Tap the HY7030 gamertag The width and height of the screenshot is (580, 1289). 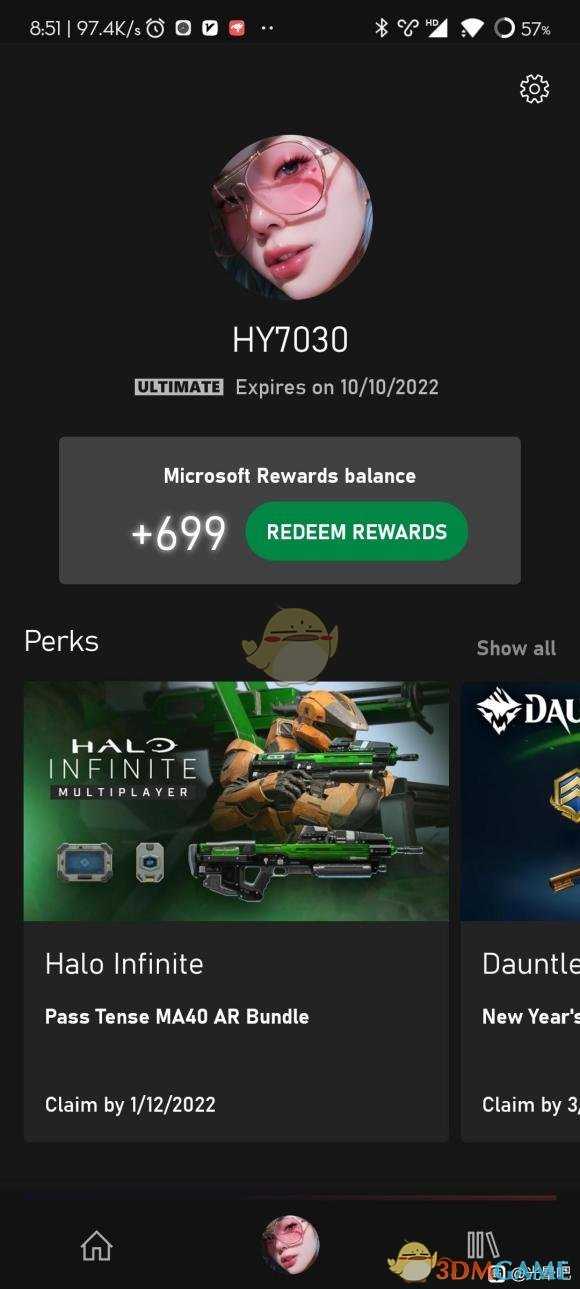(x=290, y=340)
